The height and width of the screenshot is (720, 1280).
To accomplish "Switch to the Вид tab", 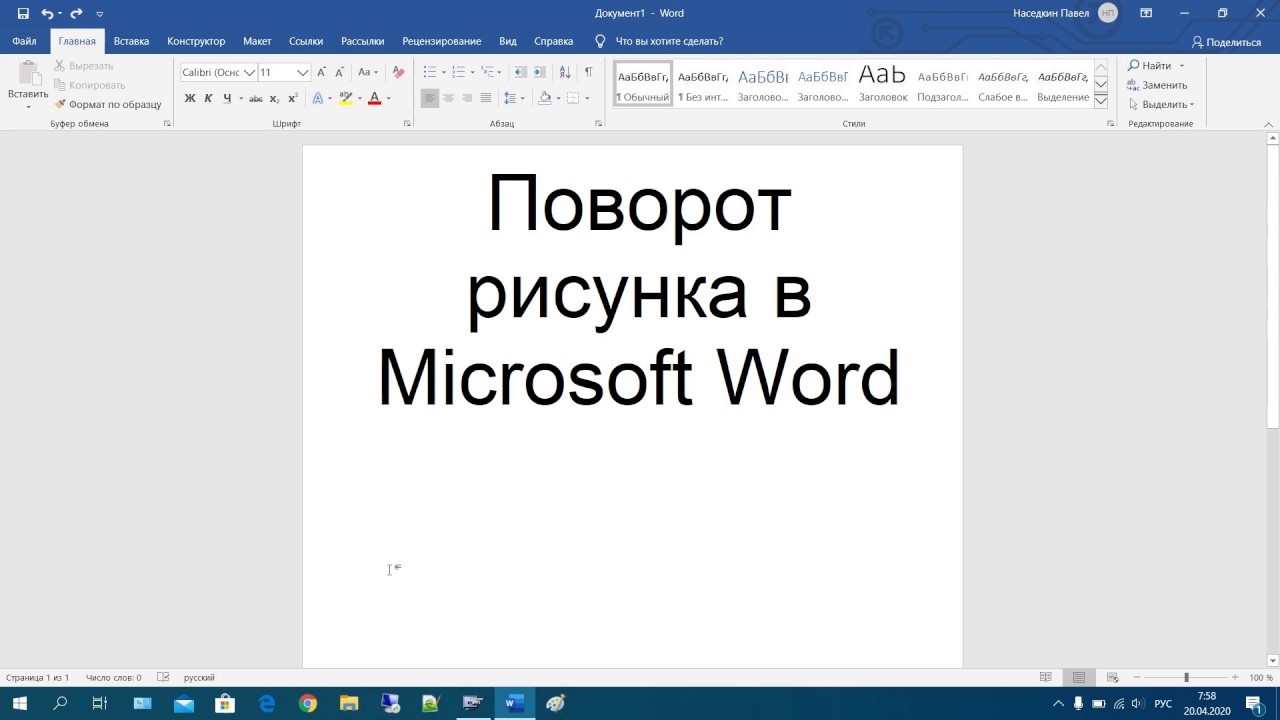I will pos(508,41).
